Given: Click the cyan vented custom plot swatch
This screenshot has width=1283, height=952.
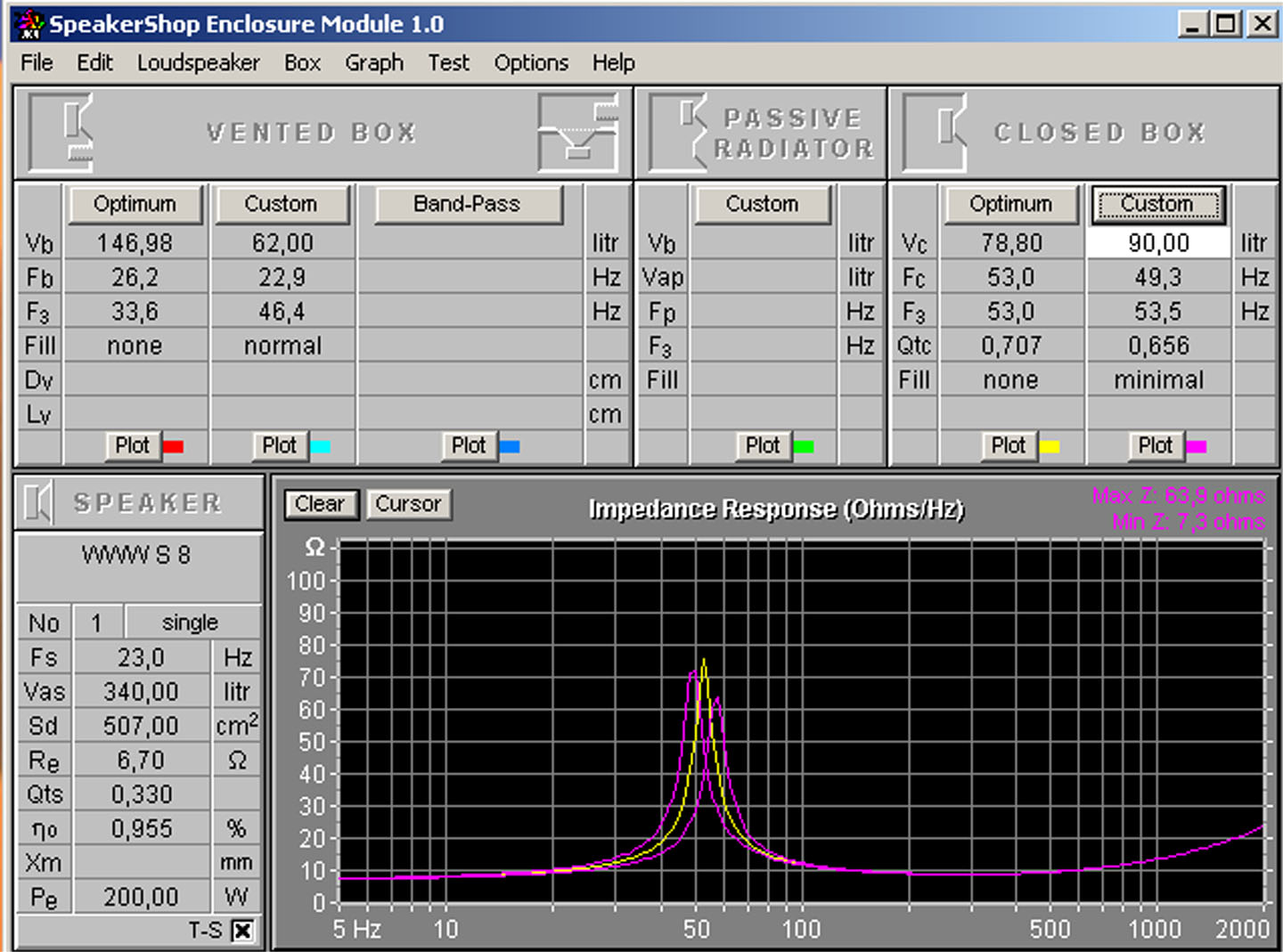Looking at the screenshot, I should [x=320, y=446].
